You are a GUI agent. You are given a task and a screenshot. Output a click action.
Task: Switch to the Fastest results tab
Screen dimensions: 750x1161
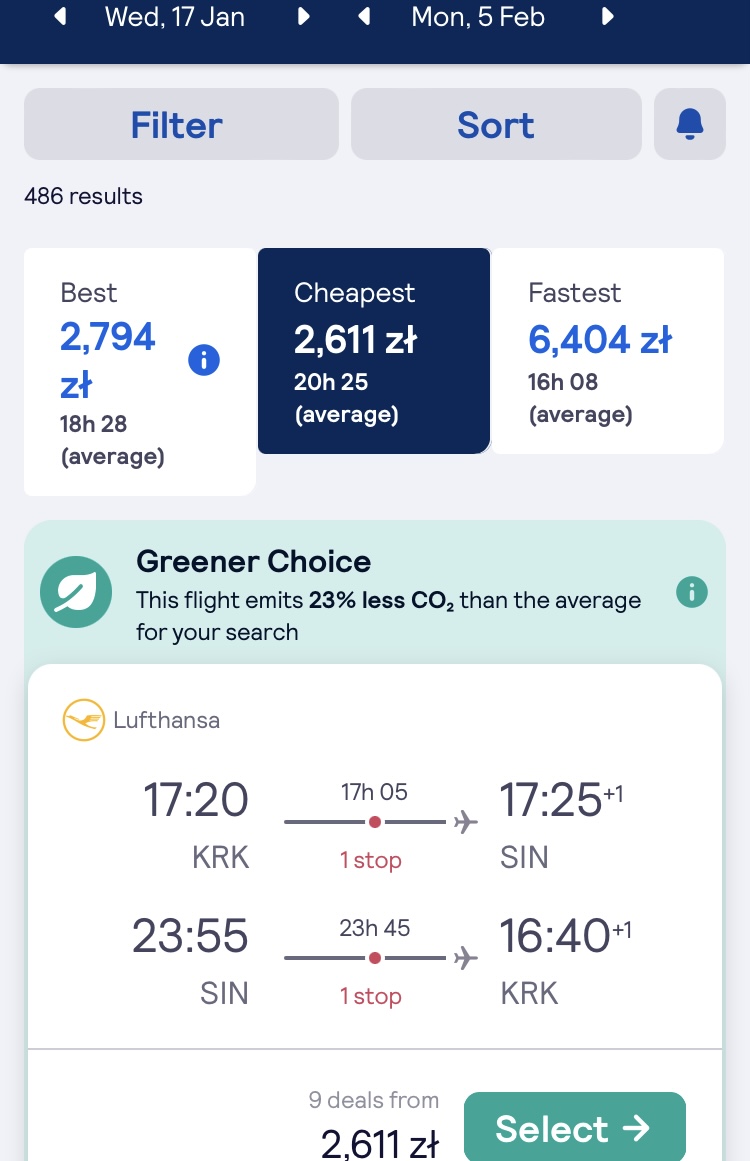tap(608, 351)
